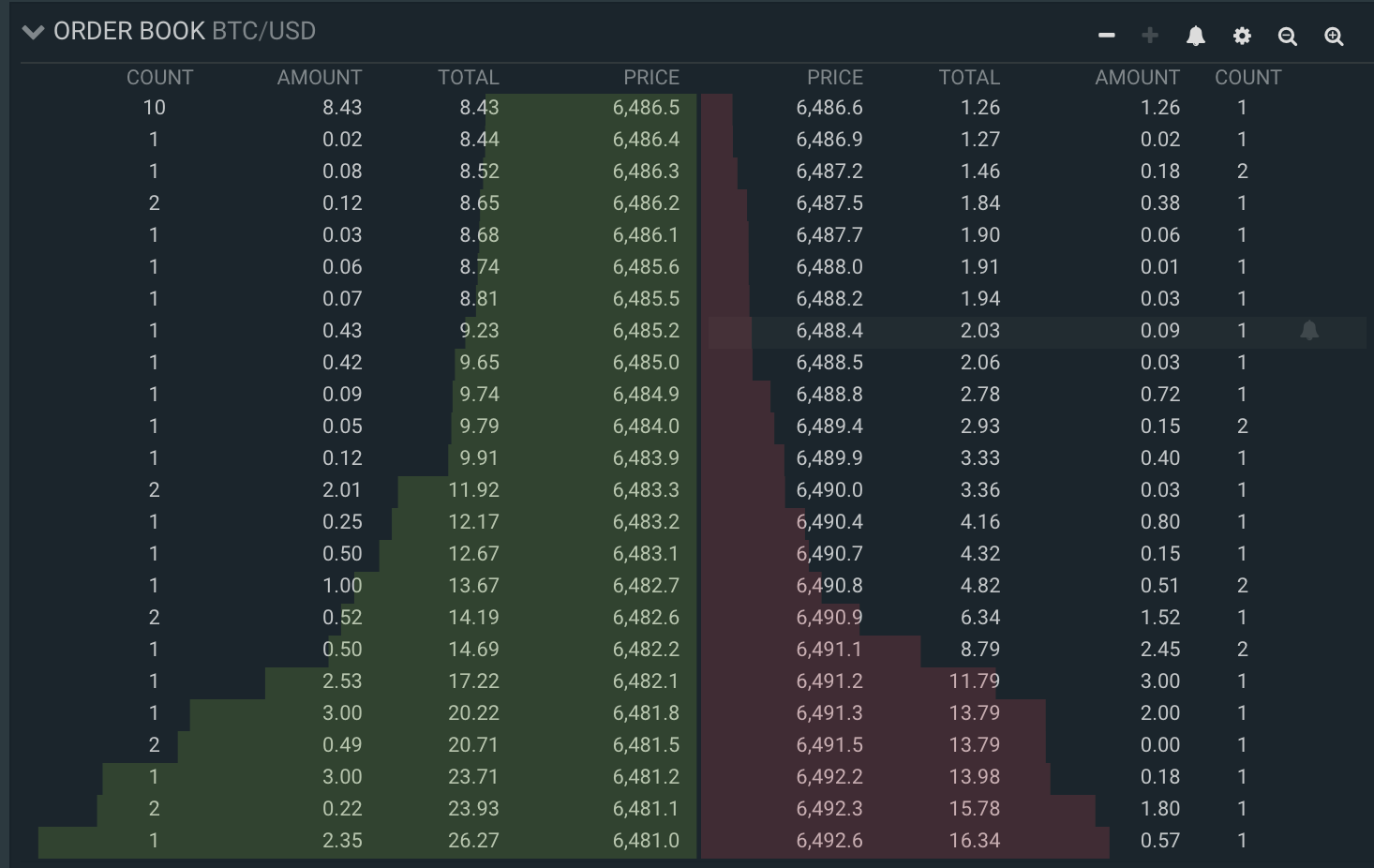Select bid price 6,485.2
Image resolution: width=1374 pixels, height=868 pixels.
point(646,331)
